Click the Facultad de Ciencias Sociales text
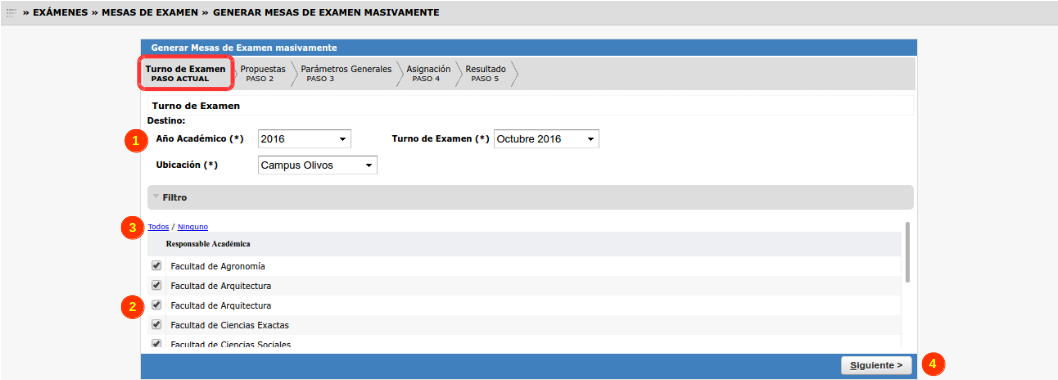The height and width of the screenshot is (380, 1058). (x=230, y=345)
